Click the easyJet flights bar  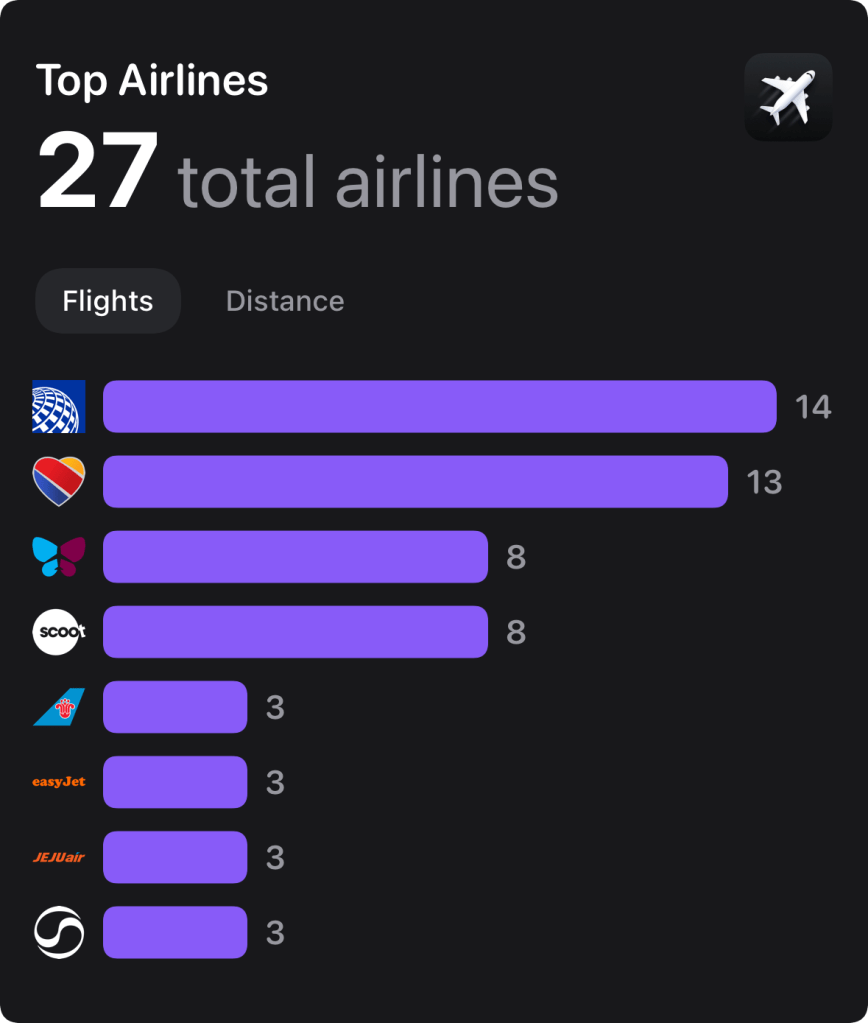tap(175, 782)
